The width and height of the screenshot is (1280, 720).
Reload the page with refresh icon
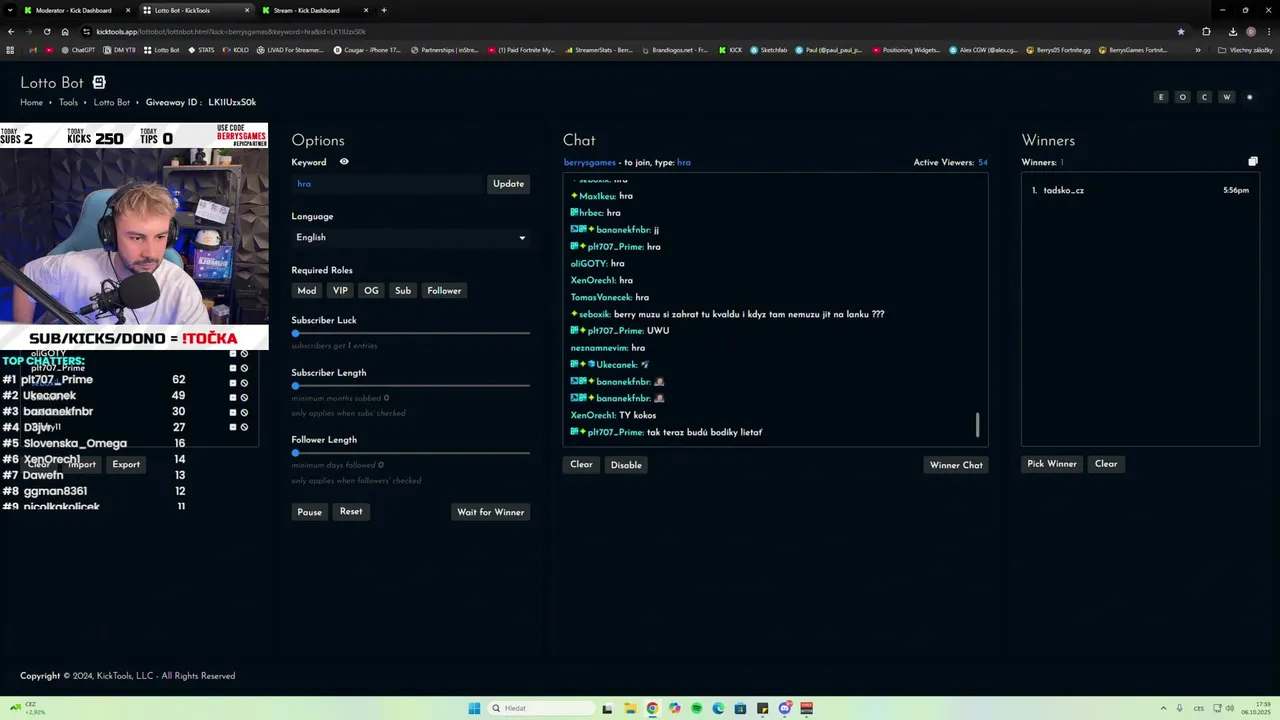coord(46,31)
